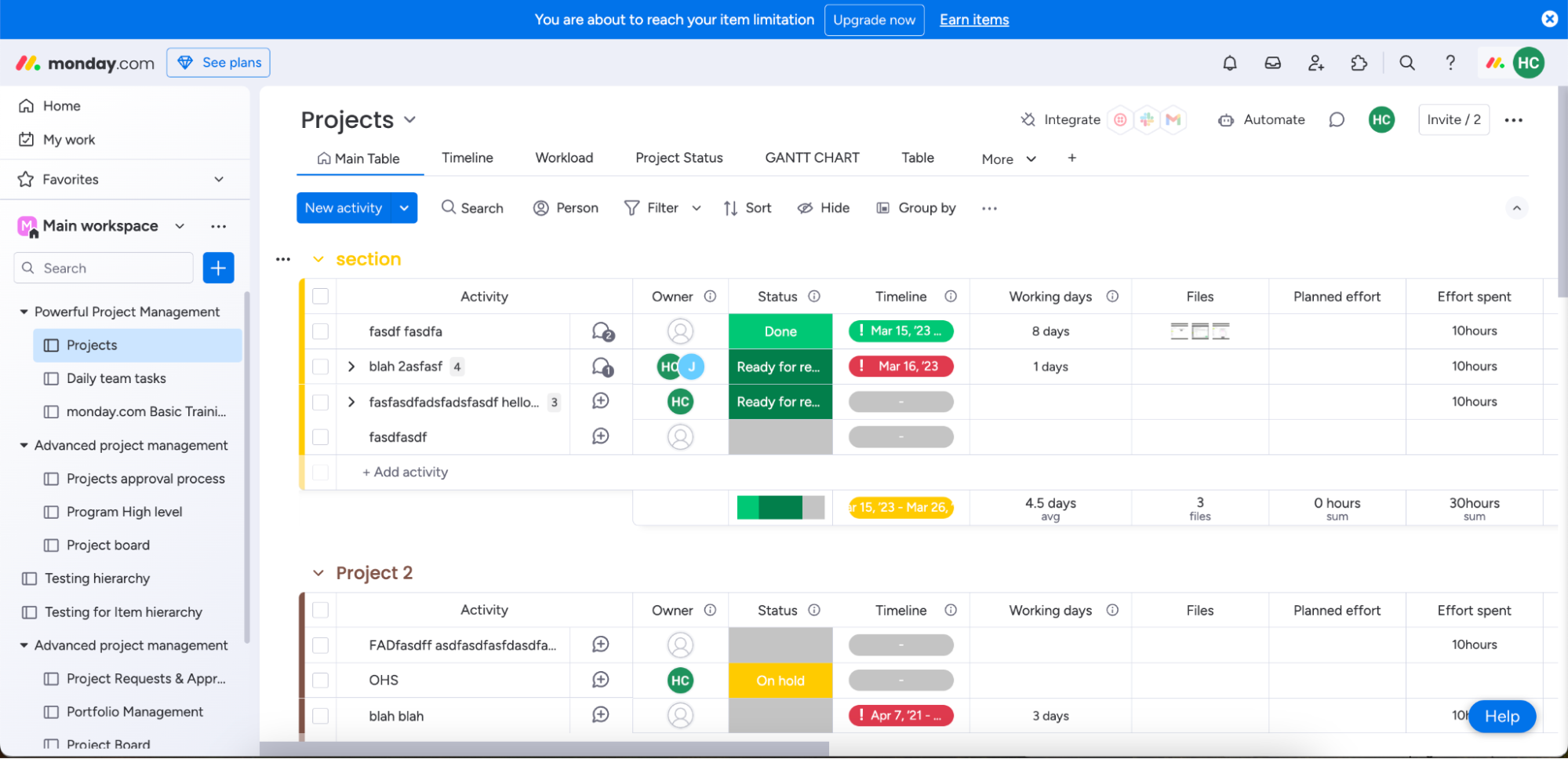Check the blah 2asfasf row checkbox

click(x=320, y=367)
